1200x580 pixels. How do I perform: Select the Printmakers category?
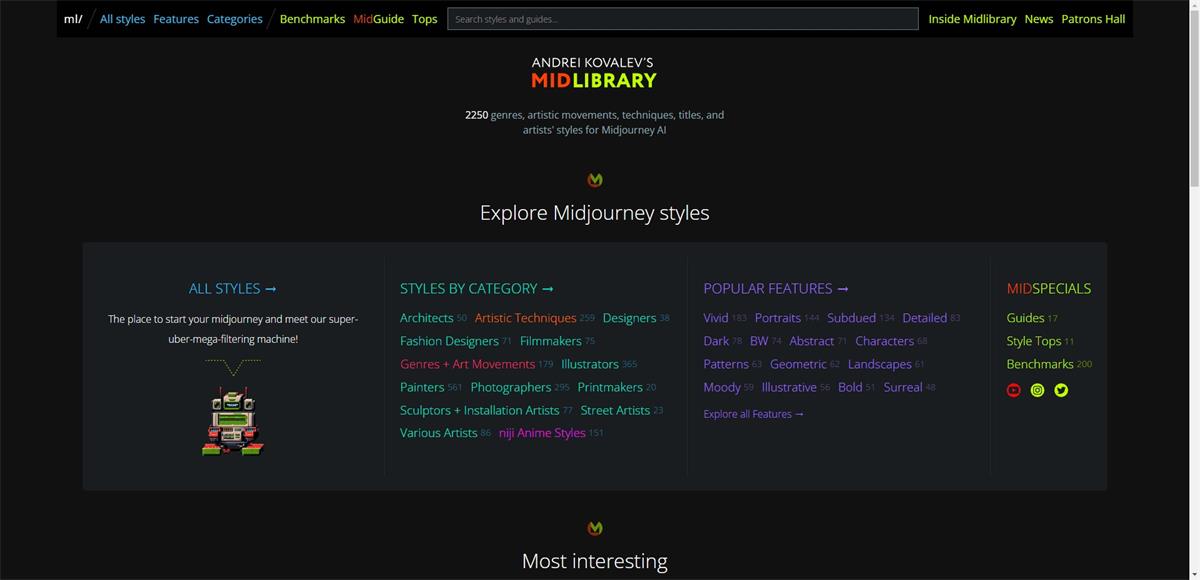[610, 387]
